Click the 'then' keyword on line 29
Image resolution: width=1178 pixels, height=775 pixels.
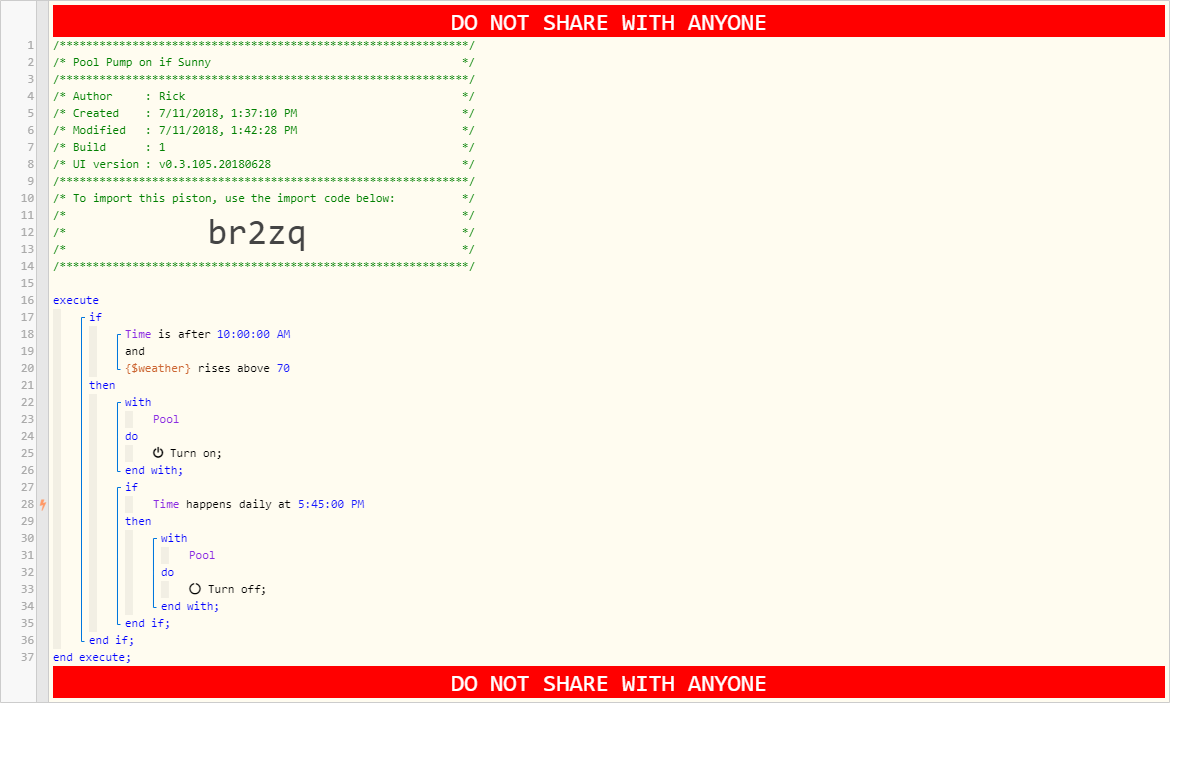[x=138, y=521]
